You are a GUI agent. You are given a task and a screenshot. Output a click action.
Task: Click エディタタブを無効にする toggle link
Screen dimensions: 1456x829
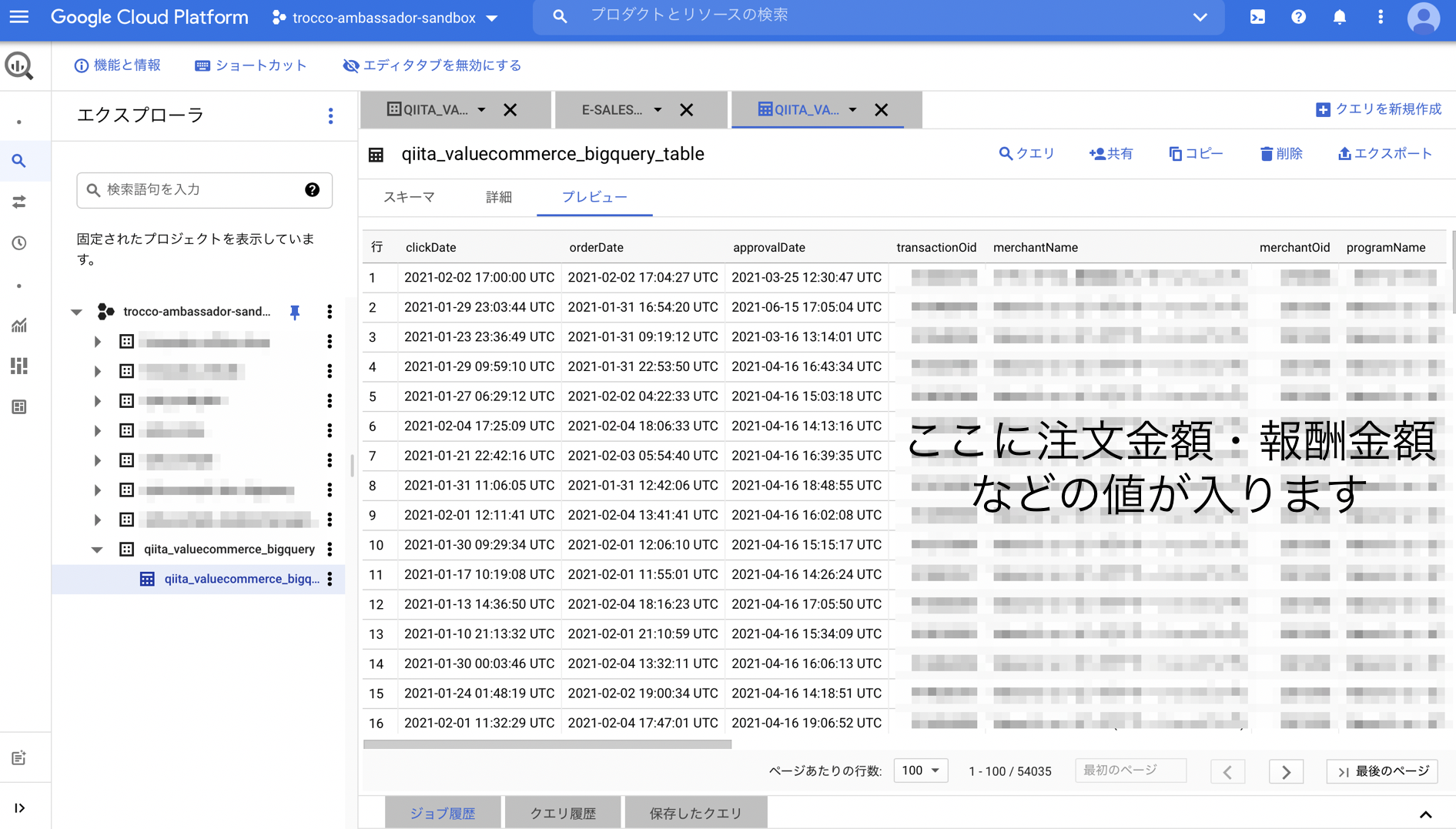pos(432,65)
